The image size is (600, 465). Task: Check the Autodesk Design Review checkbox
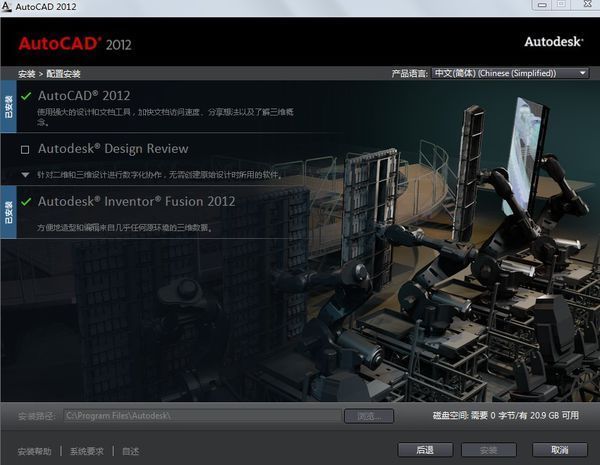point(25,149)
